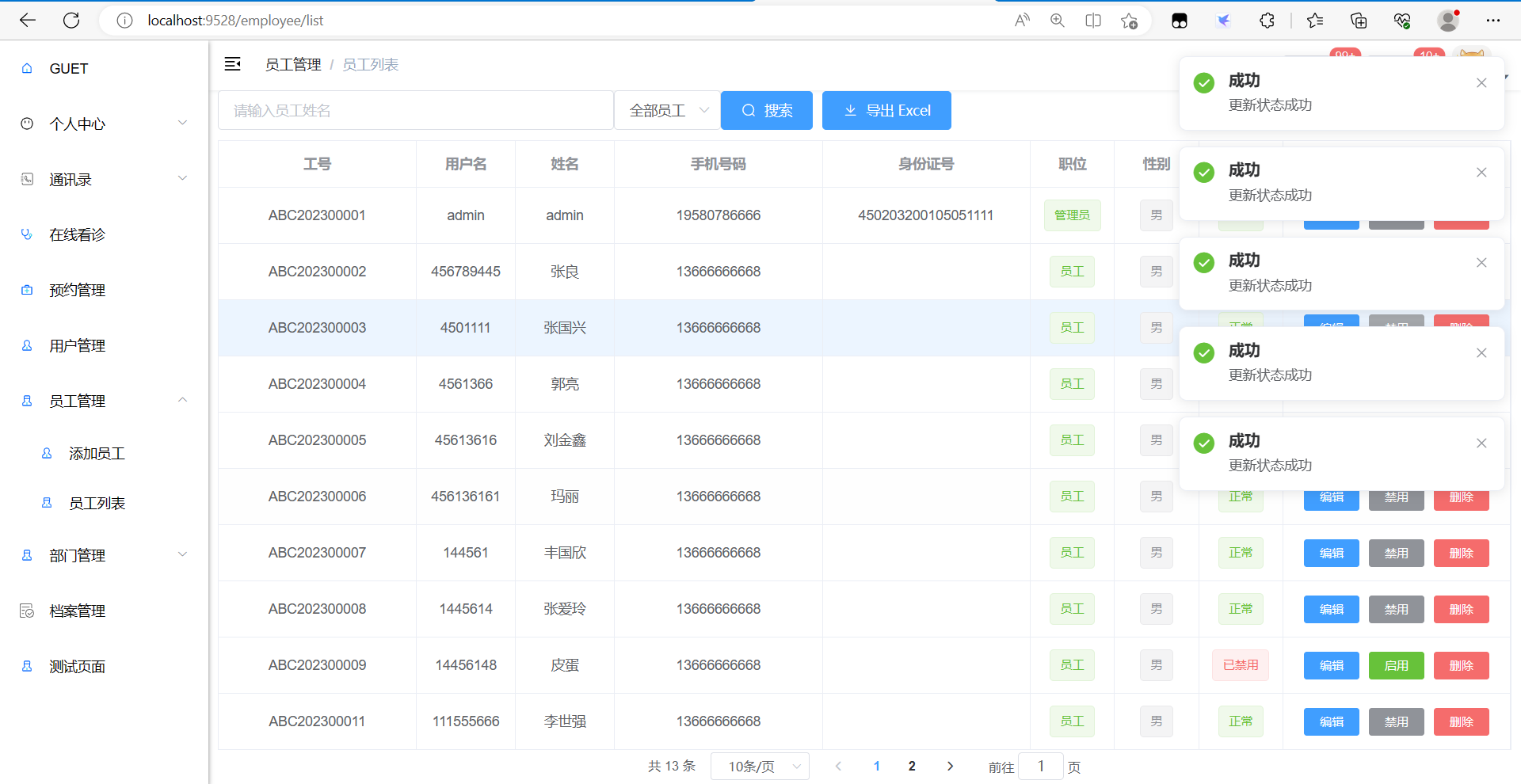Open the 全部员工 filter dropdown
The image size is (1521, 784).
click(x=666, y=110)
